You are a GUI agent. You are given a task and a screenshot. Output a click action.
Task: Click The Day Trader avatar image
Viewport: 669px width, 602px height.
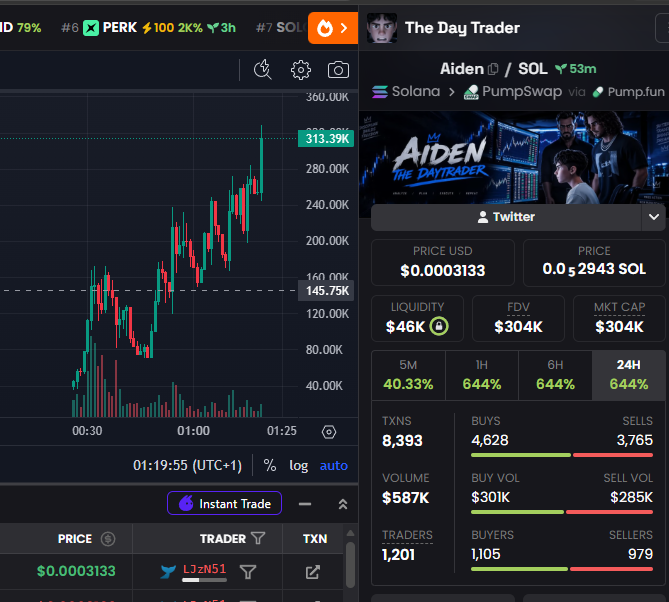[382, 28]
